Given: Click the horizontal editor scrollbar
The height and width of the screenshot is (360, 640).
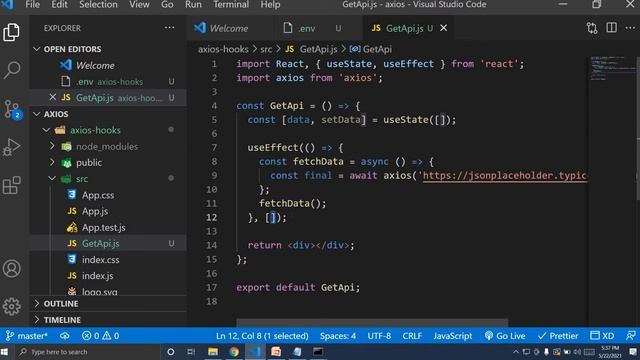Looking at the screenshot, I should coord(372,322).
